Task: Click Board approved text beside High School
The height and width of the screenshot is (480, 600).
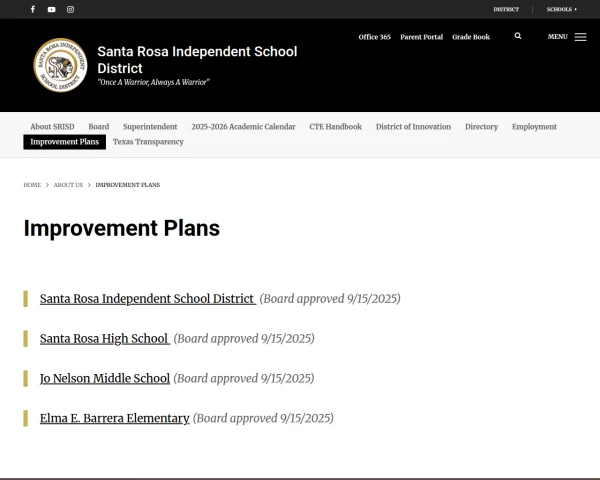Action: [244, 338]
